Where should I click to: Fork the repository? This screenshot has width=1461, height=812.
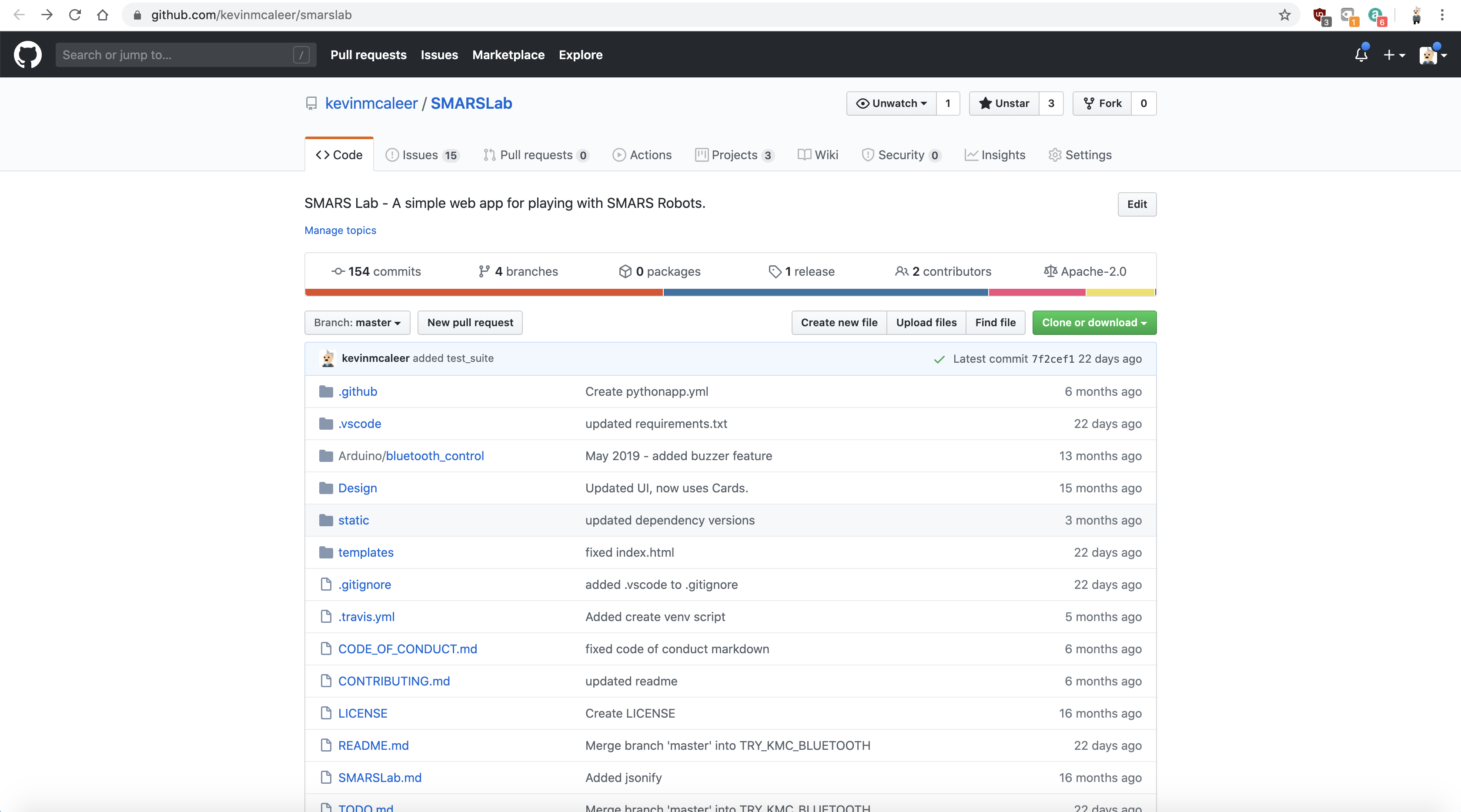click(1102, 103)
